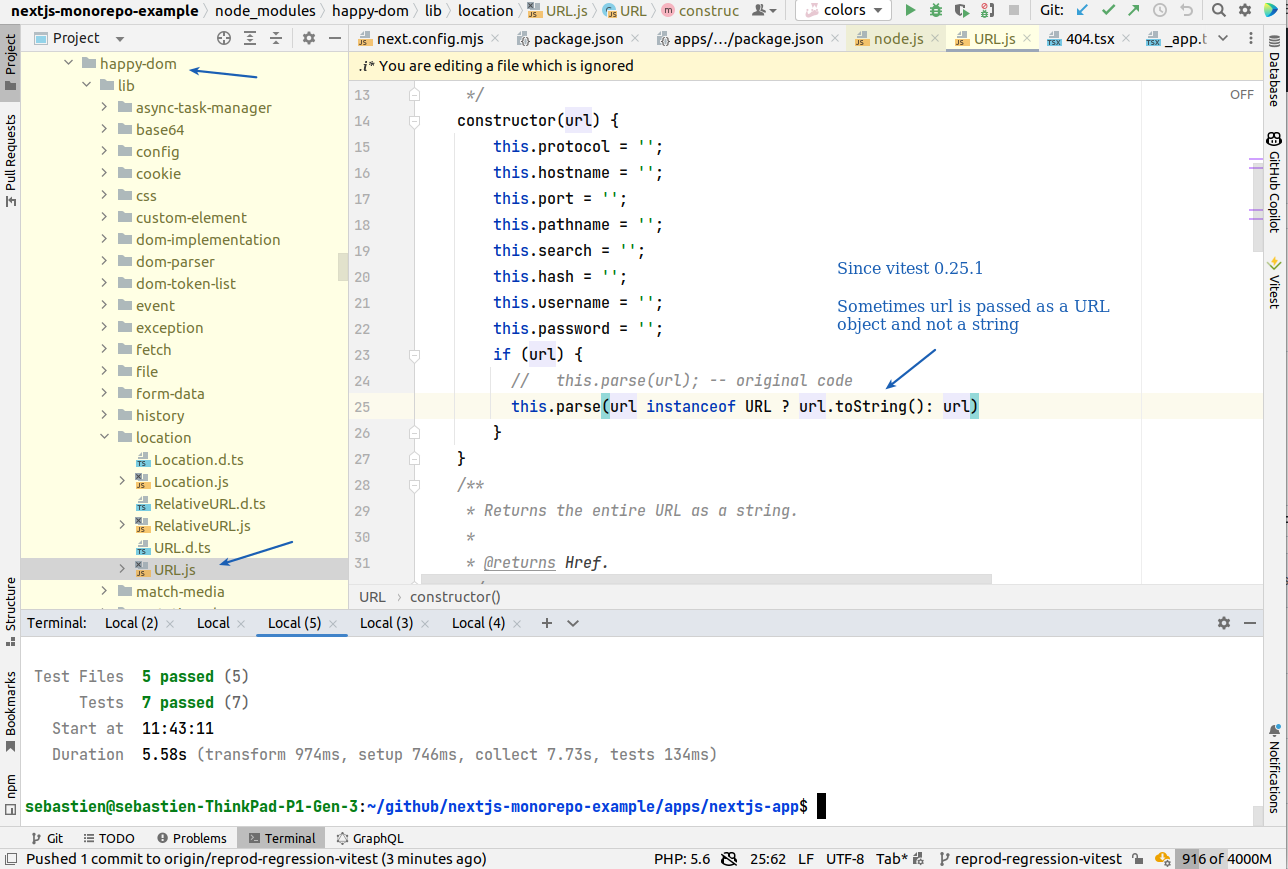
Task: Push commits using the green up-arrow icon
Action: pos(1133,11)
